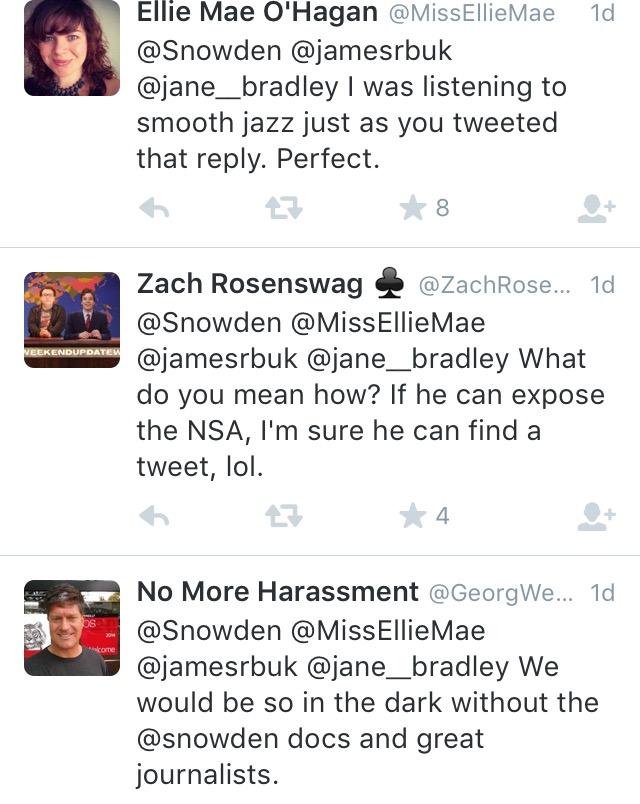Follow Ellie Mae O'Hagan via add-person icon
The width and height of the screenshot is (640, 804).
(597, 208)
